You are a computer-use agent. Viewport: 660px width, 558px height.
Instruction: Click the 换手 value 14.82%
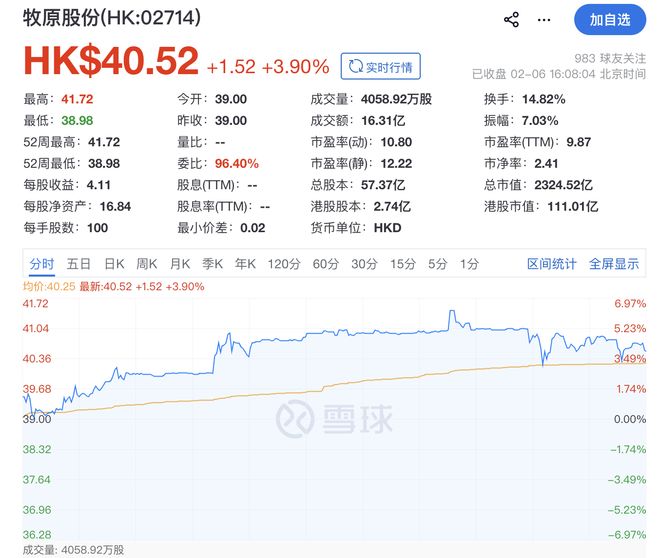543,99
